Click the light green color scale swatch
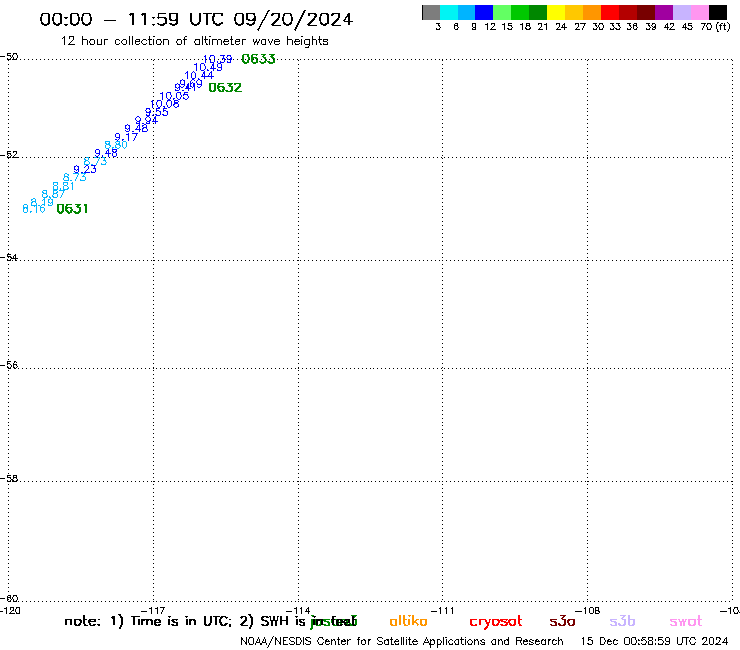The height and width of the screenshot is (650, 740). [x=502, y=12]
